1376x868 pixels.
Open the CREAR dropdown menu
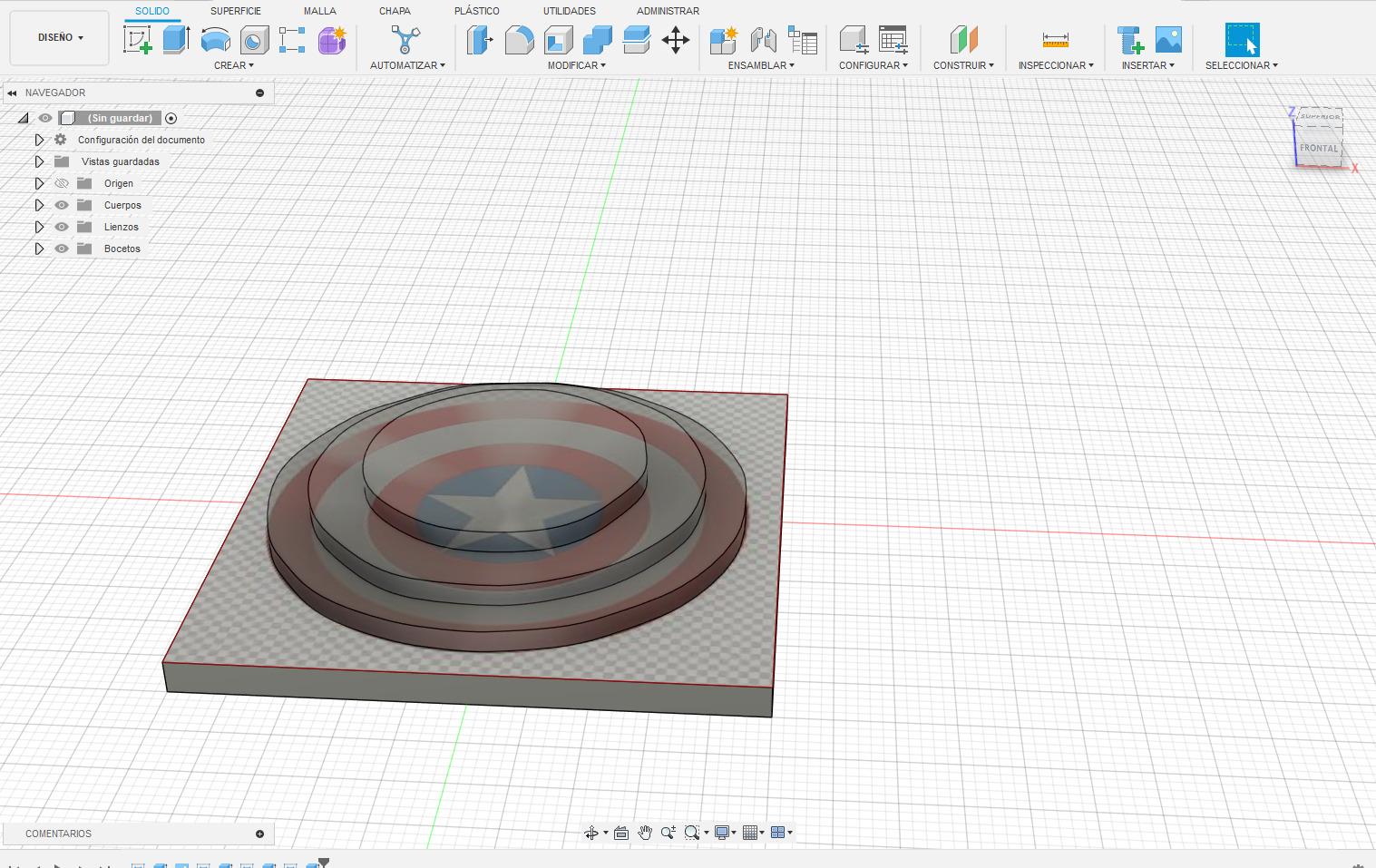[234, 65]
